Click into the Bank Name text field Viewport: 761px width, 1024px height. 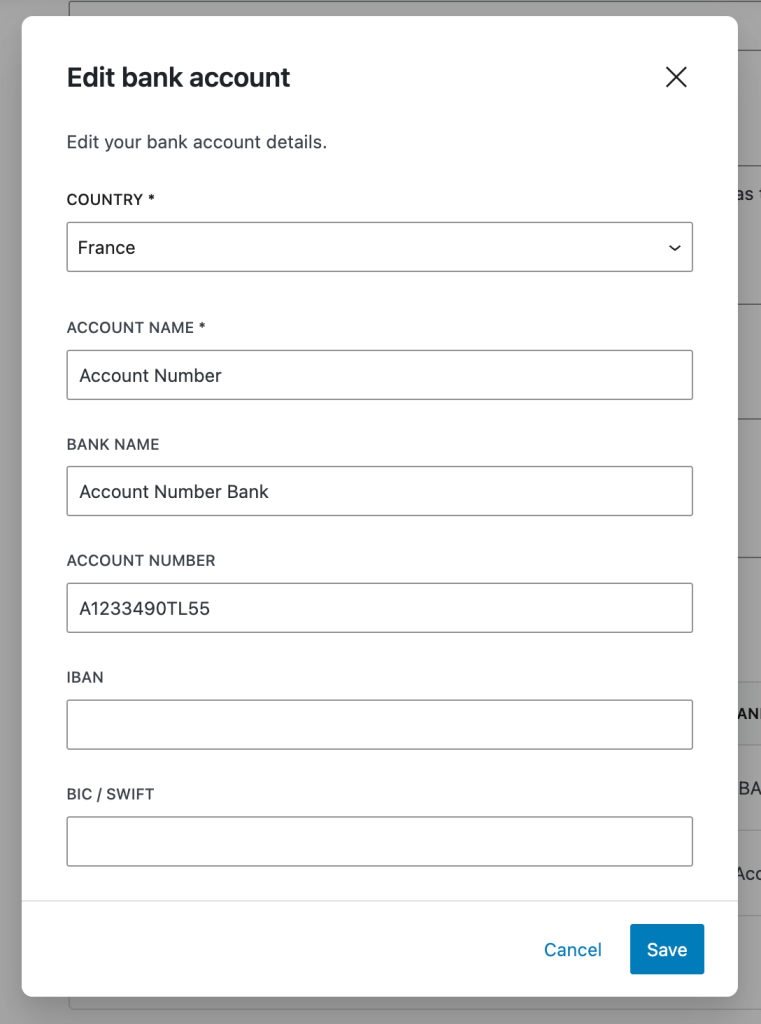[x=379, y=491]
